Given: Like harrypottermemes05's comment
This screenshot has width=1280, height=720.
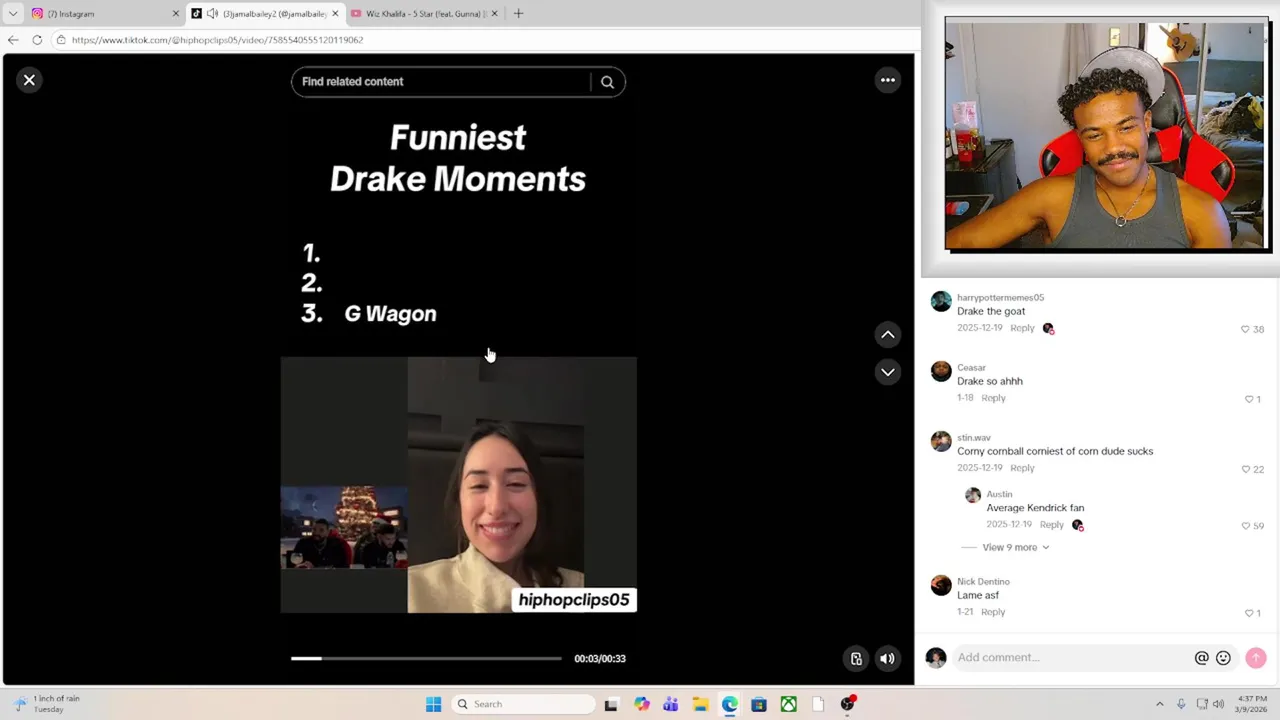Looking at the screenshot, I should pos(1245,329).
